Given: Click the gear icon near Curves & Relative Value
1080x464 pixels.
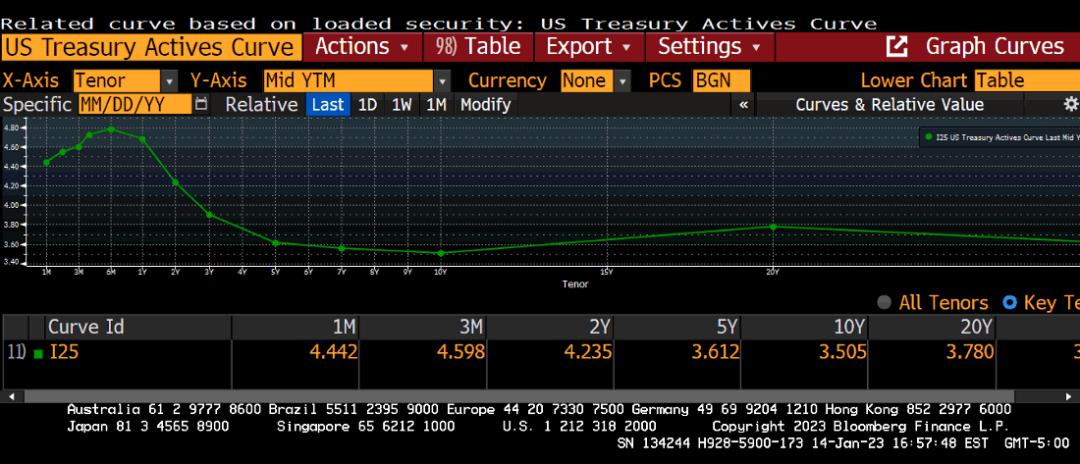Looking at the screenshot, I should point(1070,104).
